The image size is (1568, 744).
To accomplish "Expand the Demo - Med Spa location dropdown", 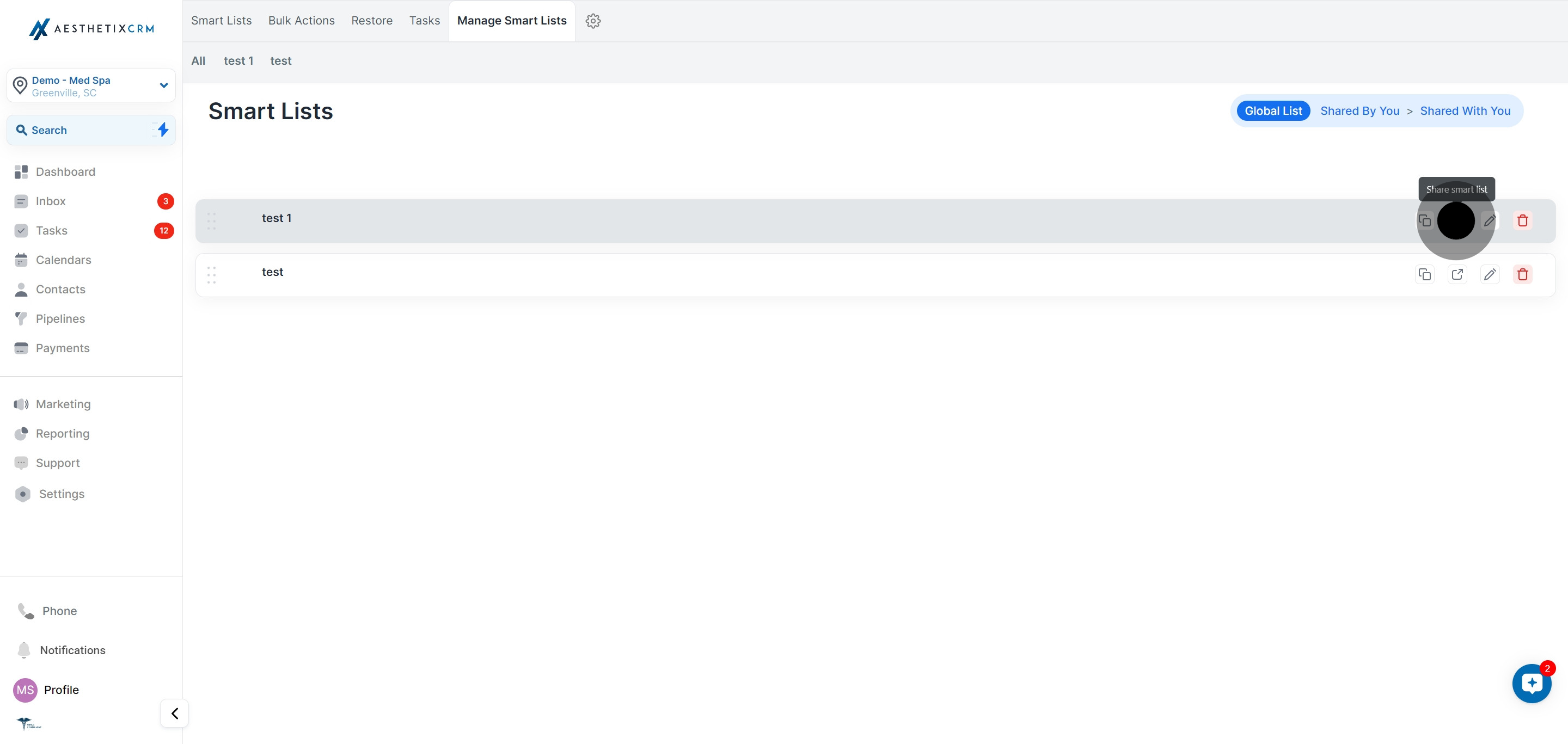I will coord(163,86).
